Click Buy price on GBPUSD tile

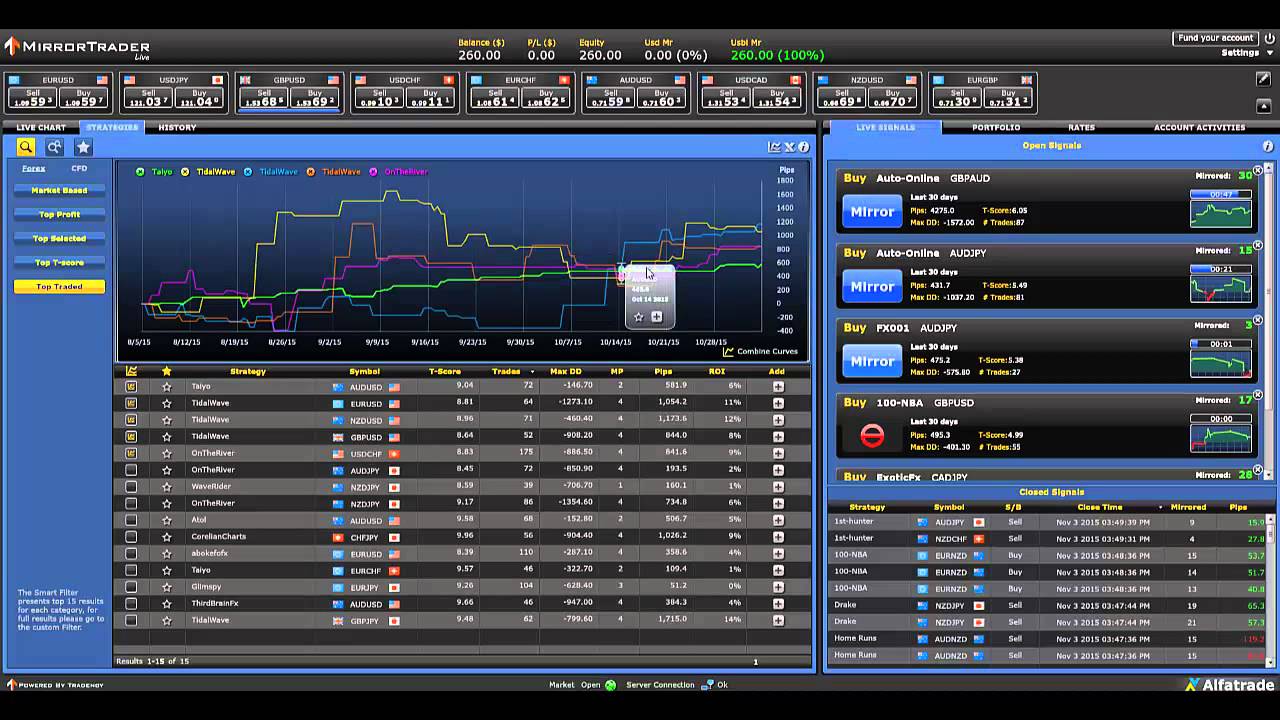tap(314, 97)
